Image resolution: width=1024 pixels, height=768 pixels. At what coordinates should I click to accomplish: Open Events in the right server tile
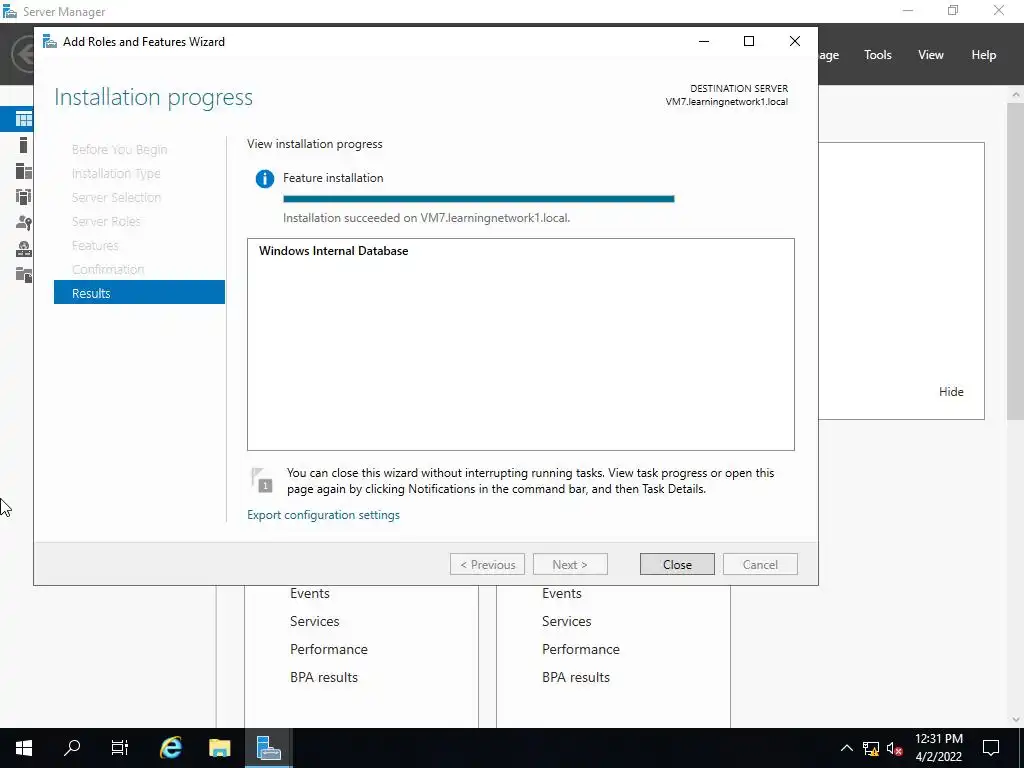(x=562, y=593)
